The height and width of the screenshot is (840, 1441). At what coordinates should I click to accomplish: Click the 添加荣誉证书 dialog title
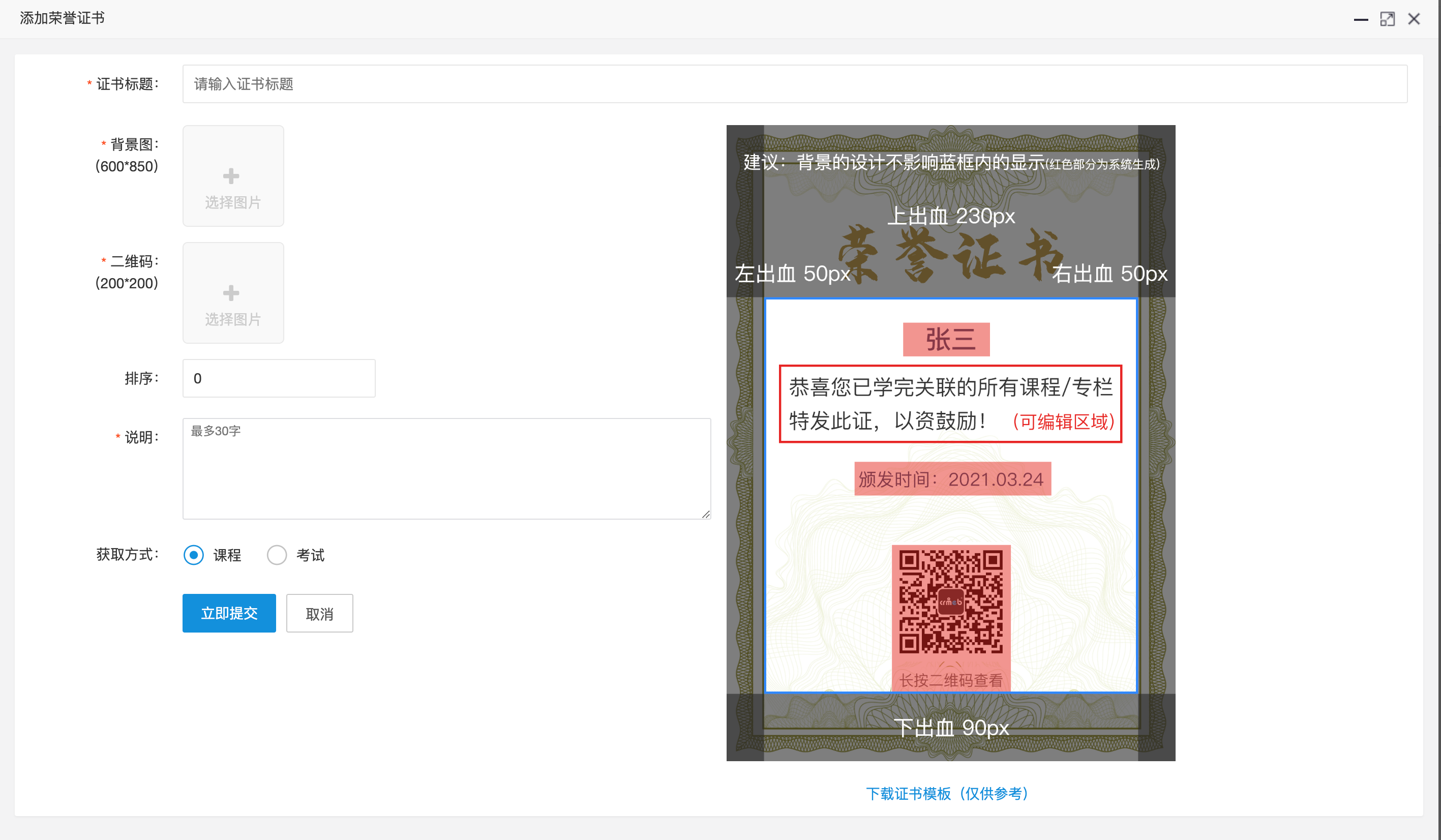63,18
